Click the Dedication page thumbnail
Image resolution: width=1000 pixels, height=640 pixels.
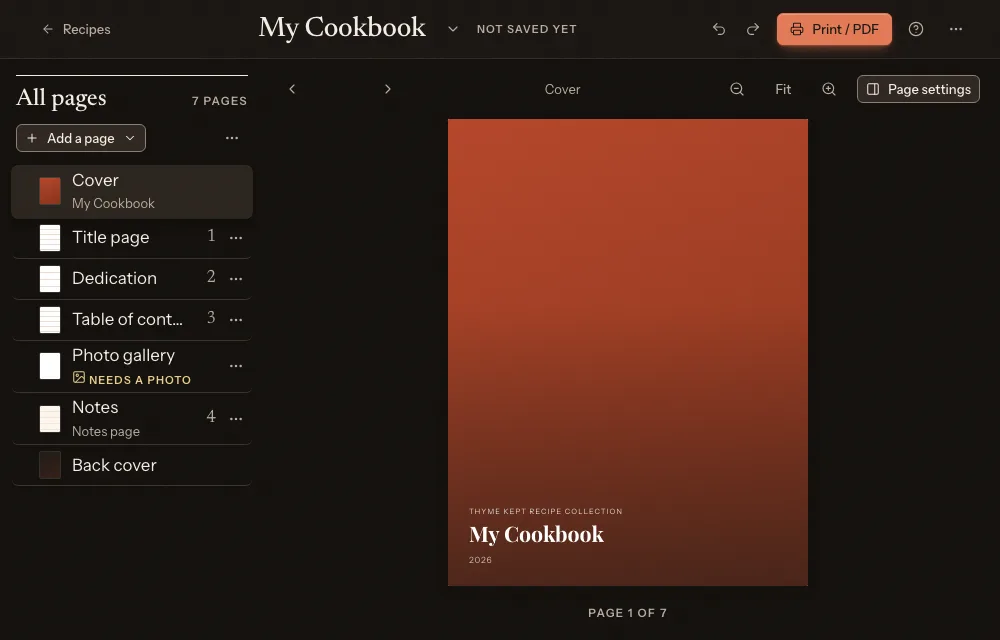coord(50,279)
